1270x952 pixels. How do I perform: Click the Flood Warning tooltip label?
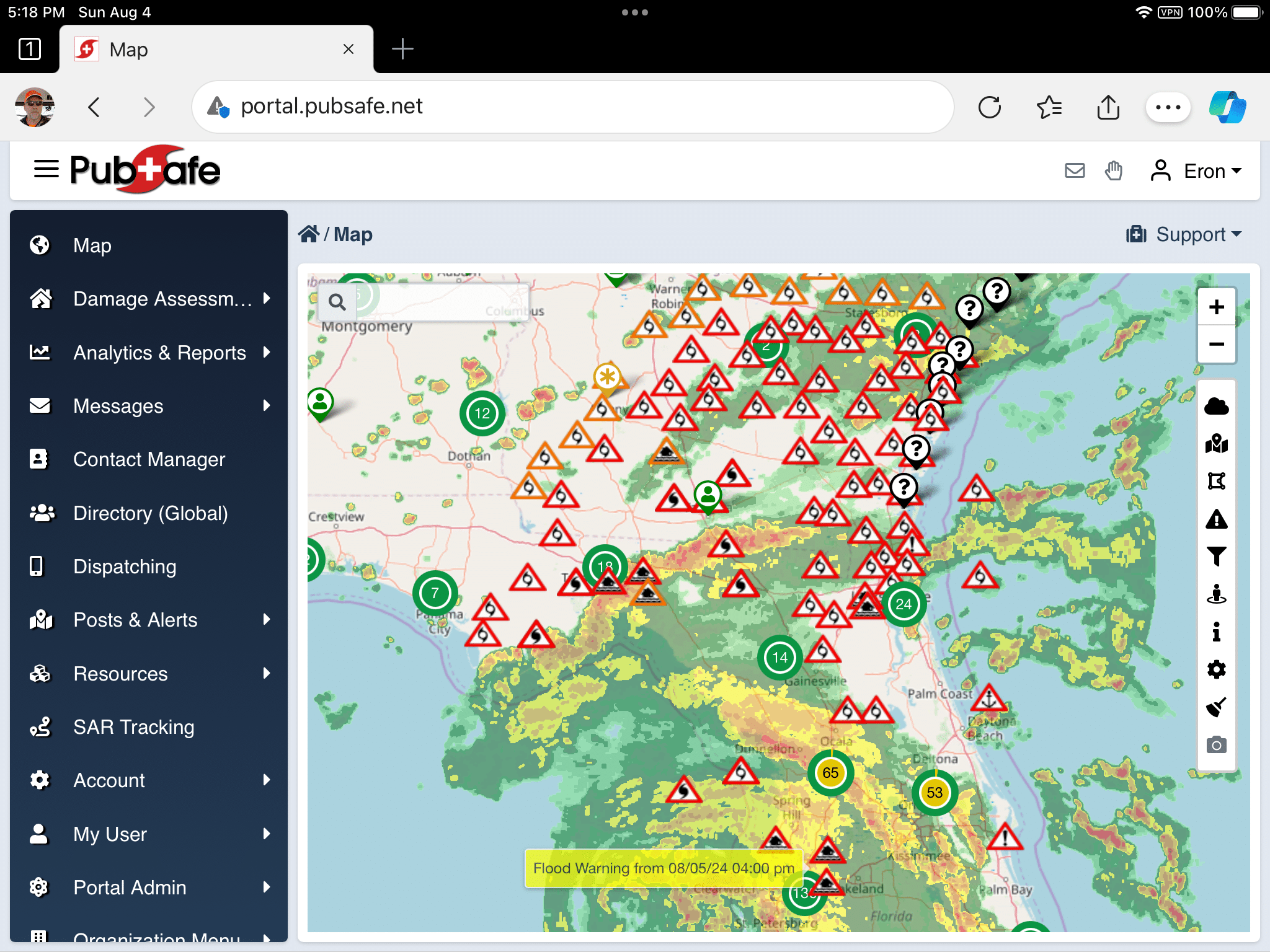(x=664, y=868)
